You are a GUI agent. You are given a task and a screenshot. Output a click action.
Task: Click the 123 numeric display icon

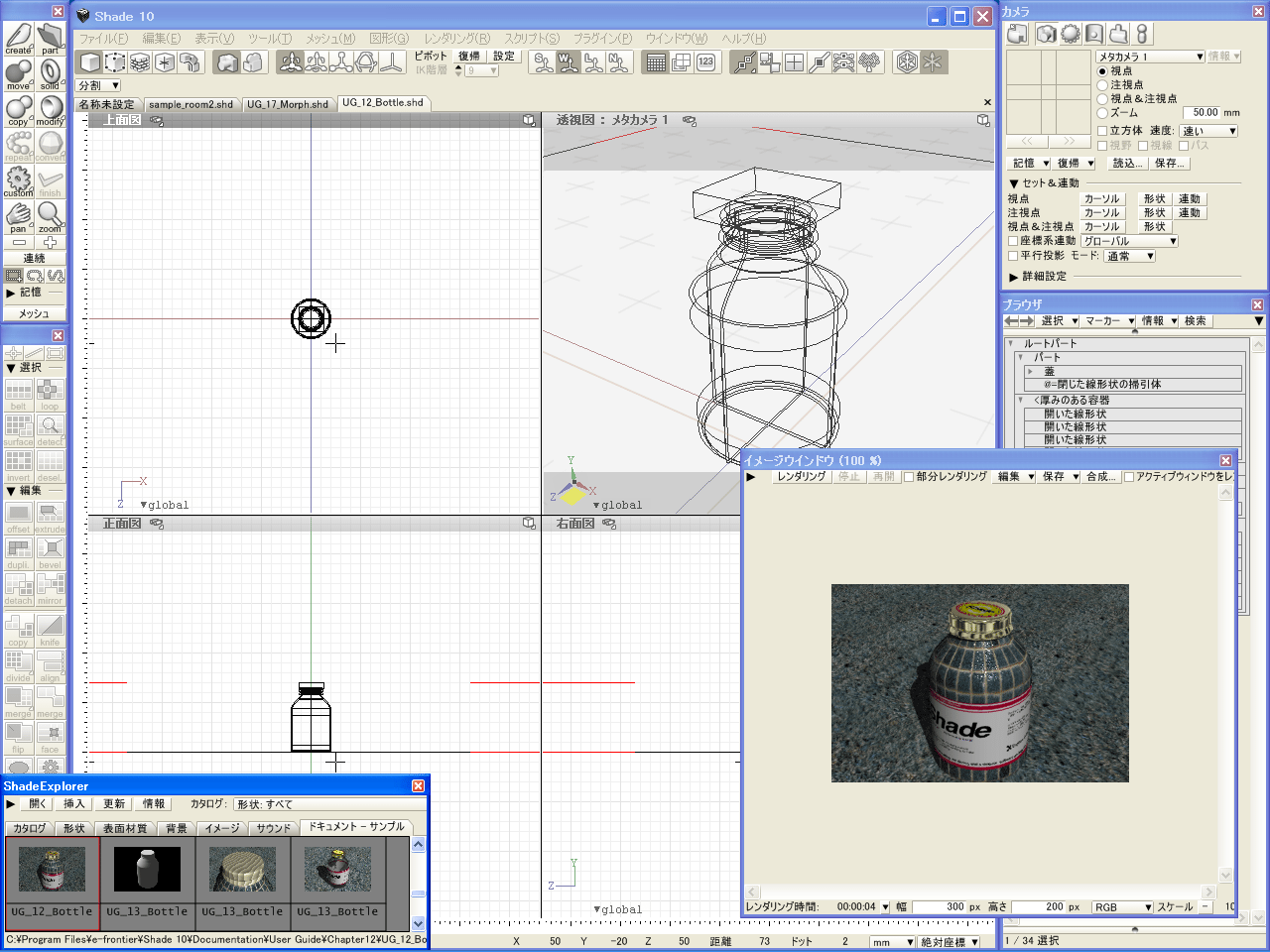coord(706,62)
